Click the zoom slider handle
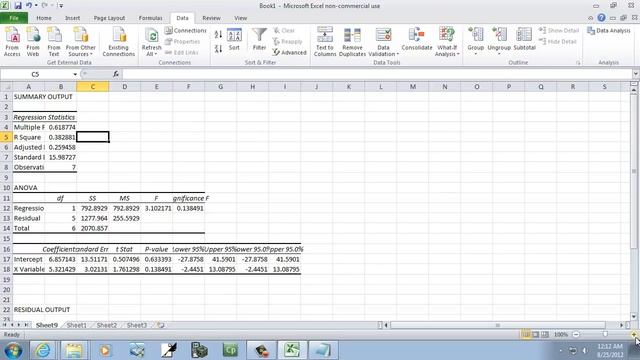 (x=605, y=335)
